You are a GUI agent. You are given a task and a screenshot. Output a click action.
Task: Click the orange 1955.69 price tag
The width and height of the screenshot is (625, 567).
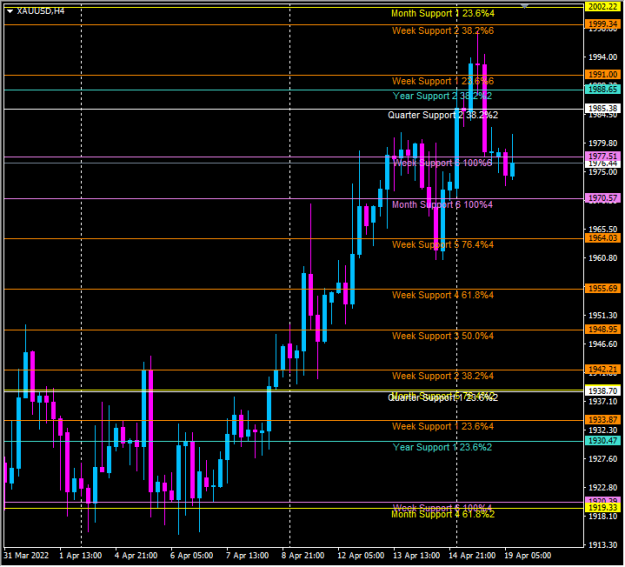pyautogui.click(x=603, y=289)
